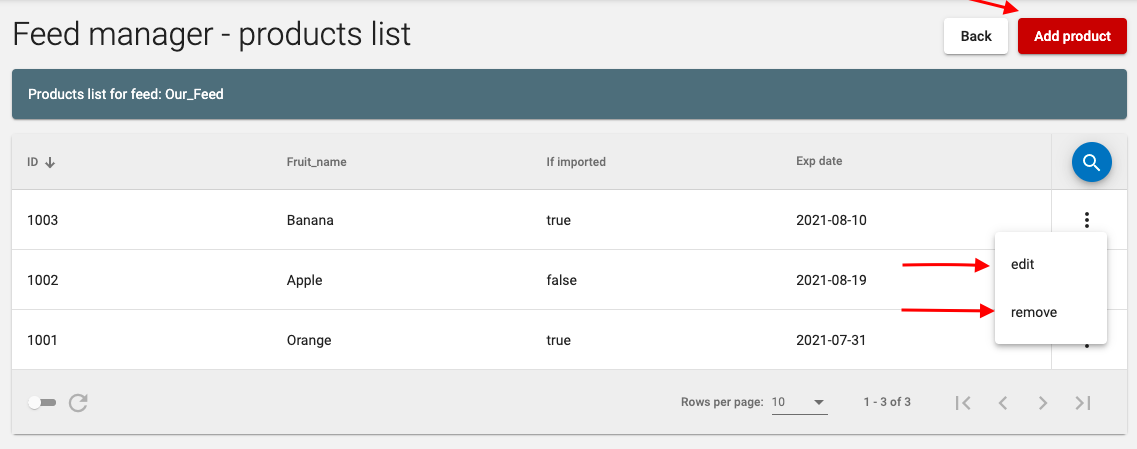The width and height of the screenshot is (1137, 449).
Task: Click the blue search magnifier icon
Action: [1091, 162]
